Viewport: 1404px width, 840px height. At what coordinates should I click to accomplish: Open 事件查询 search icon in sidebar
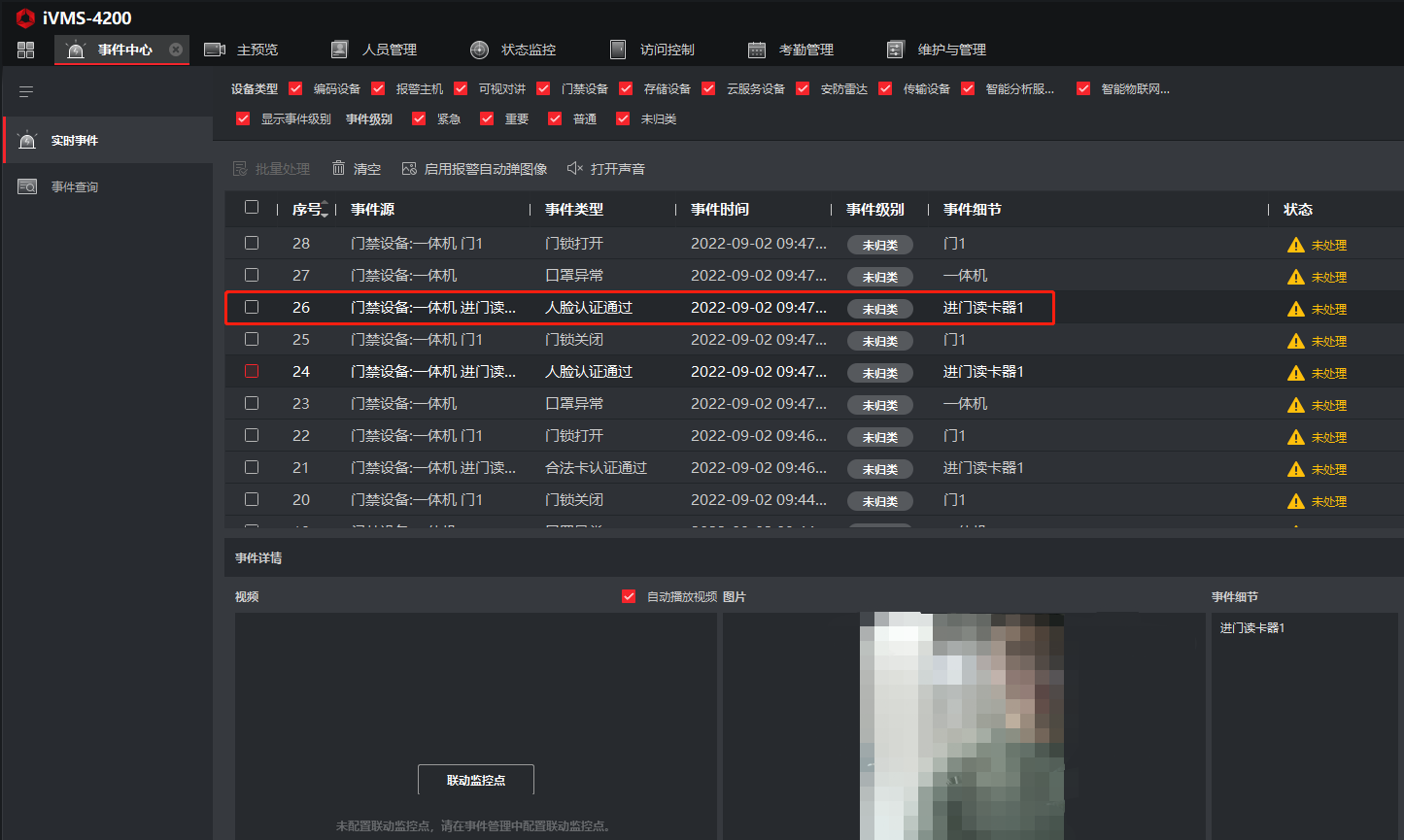tap(27, 186)
